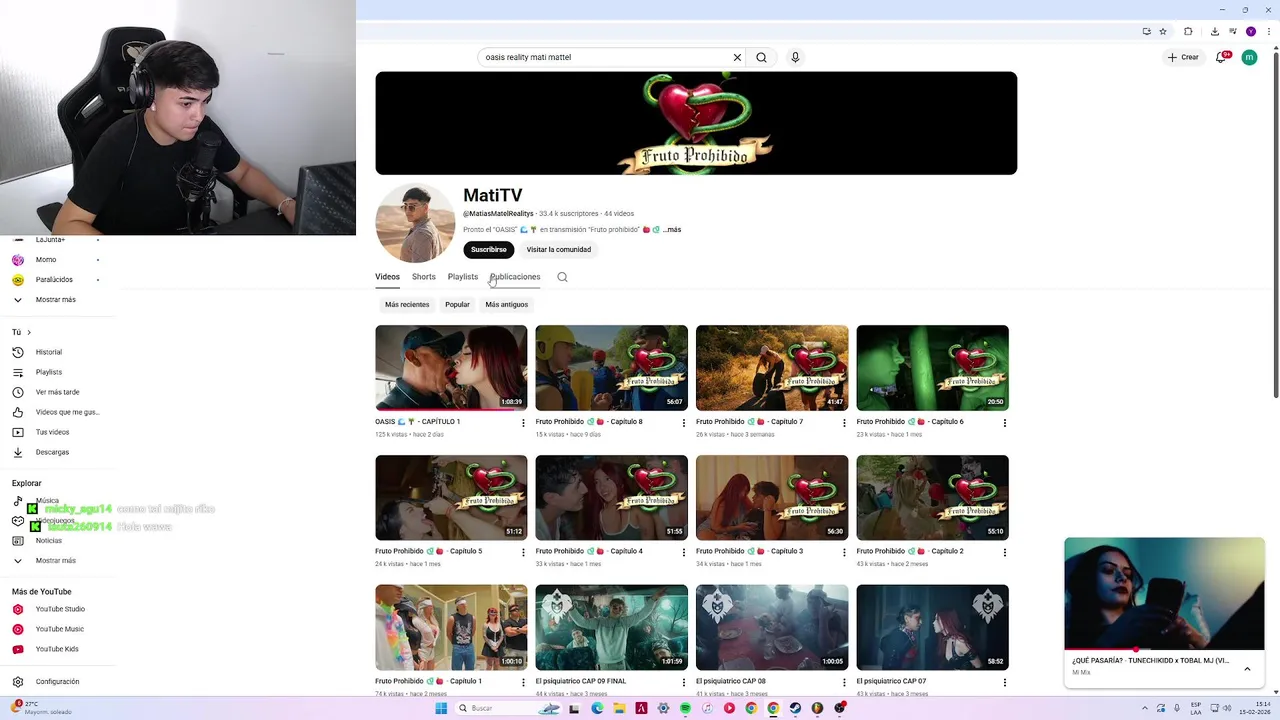Start voice search with the microphone icon
The width and height of the screenshot is (1280, 720).
(x=795, y=57)
